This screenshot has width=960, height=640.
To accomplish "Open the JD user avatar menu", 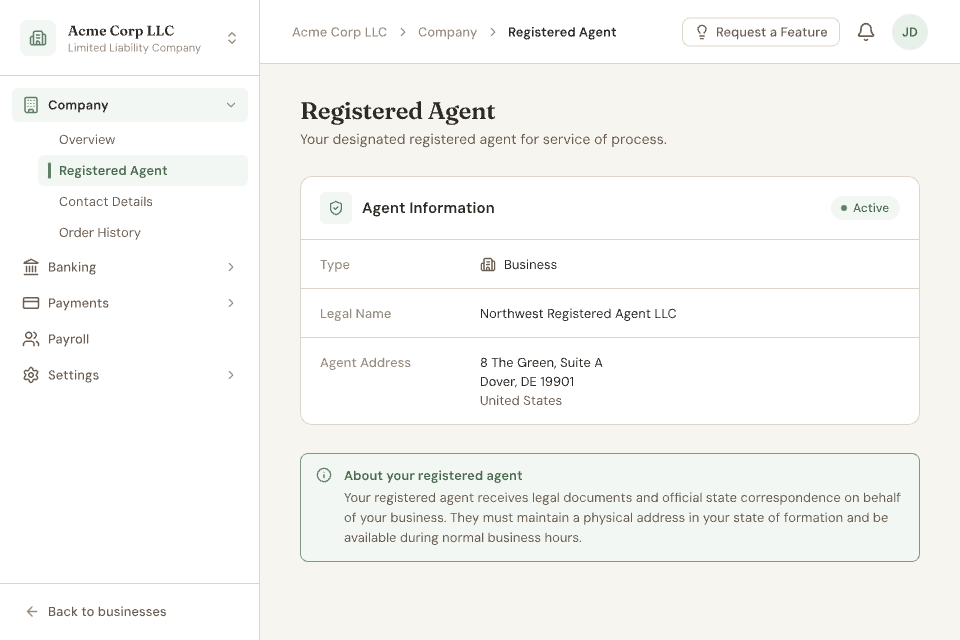I will 909,32.
